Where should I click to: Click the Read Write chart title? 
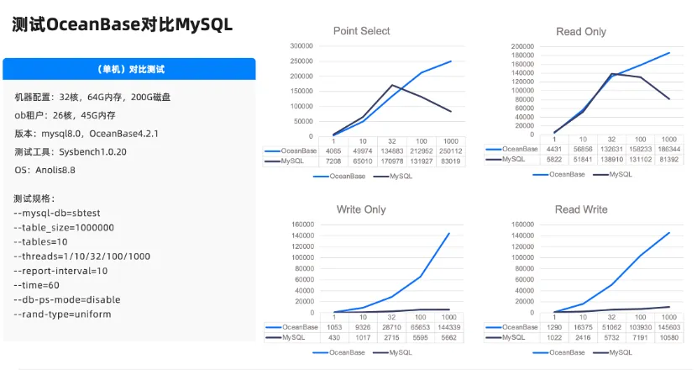(581, 209)
